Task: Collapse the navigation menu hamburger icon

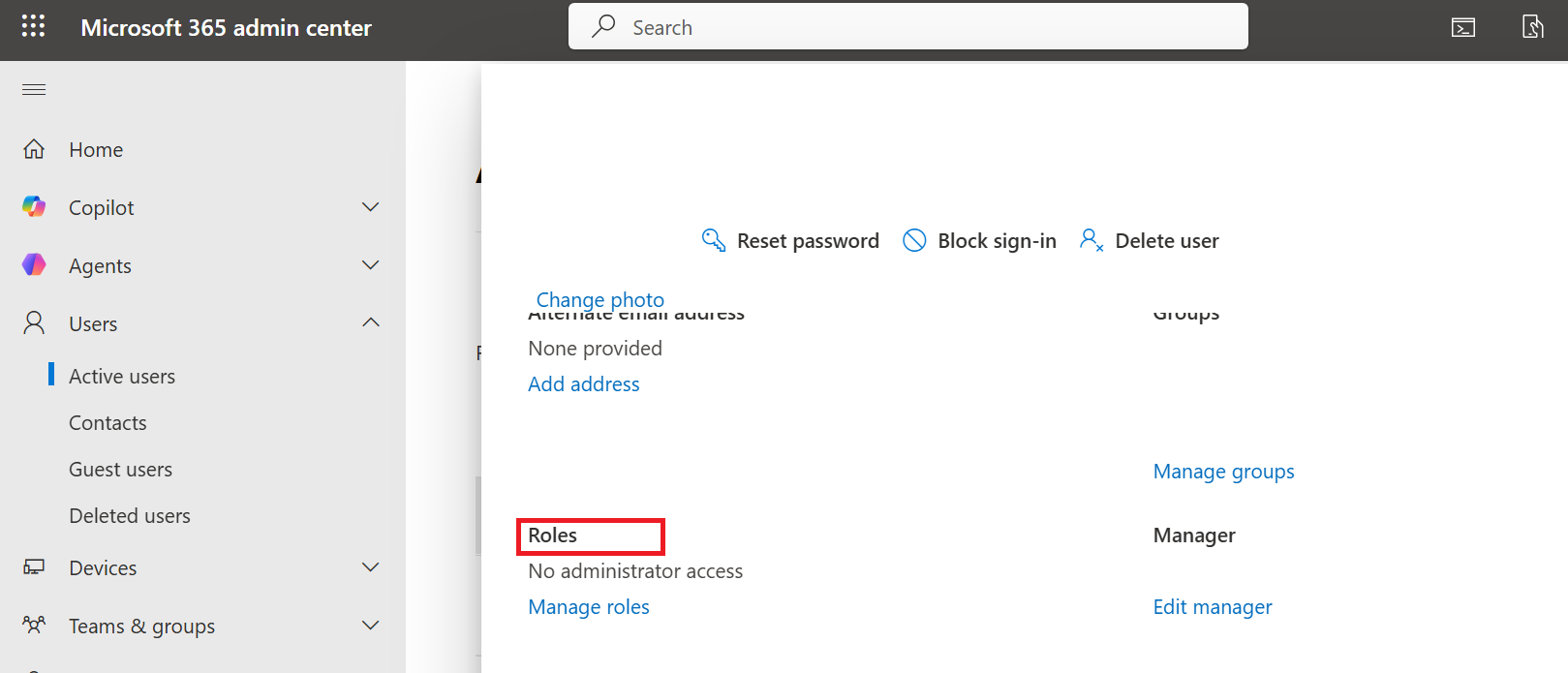Action: click(34, 90)
